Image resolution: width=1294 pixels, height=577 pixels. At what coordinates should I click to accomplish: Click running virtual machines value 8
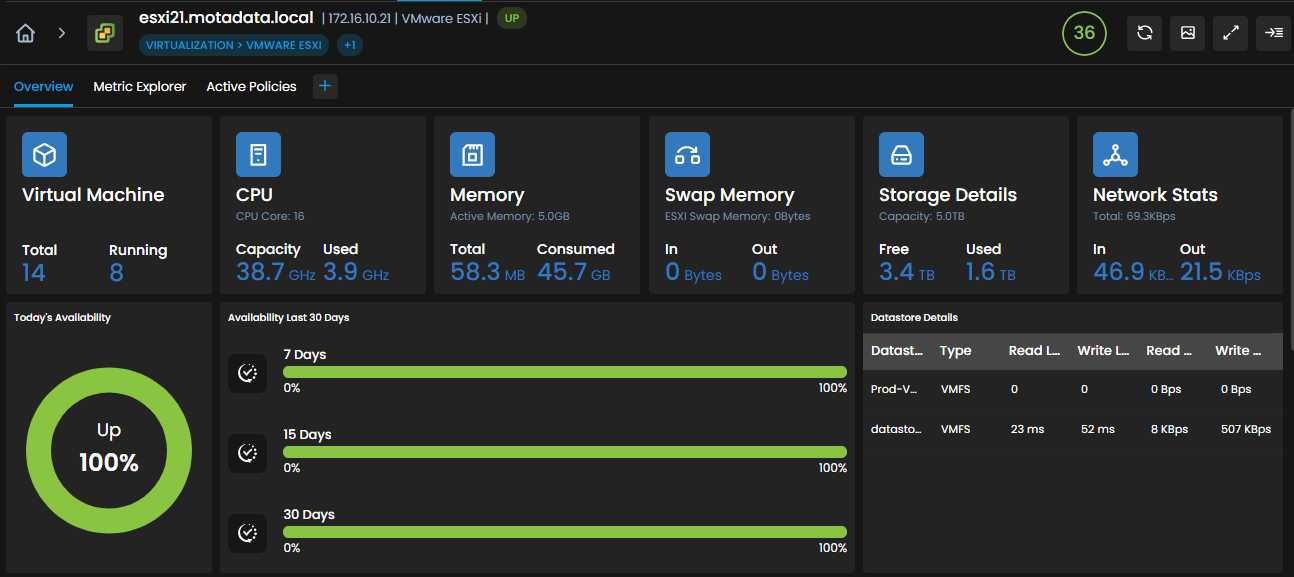(116, 272)
